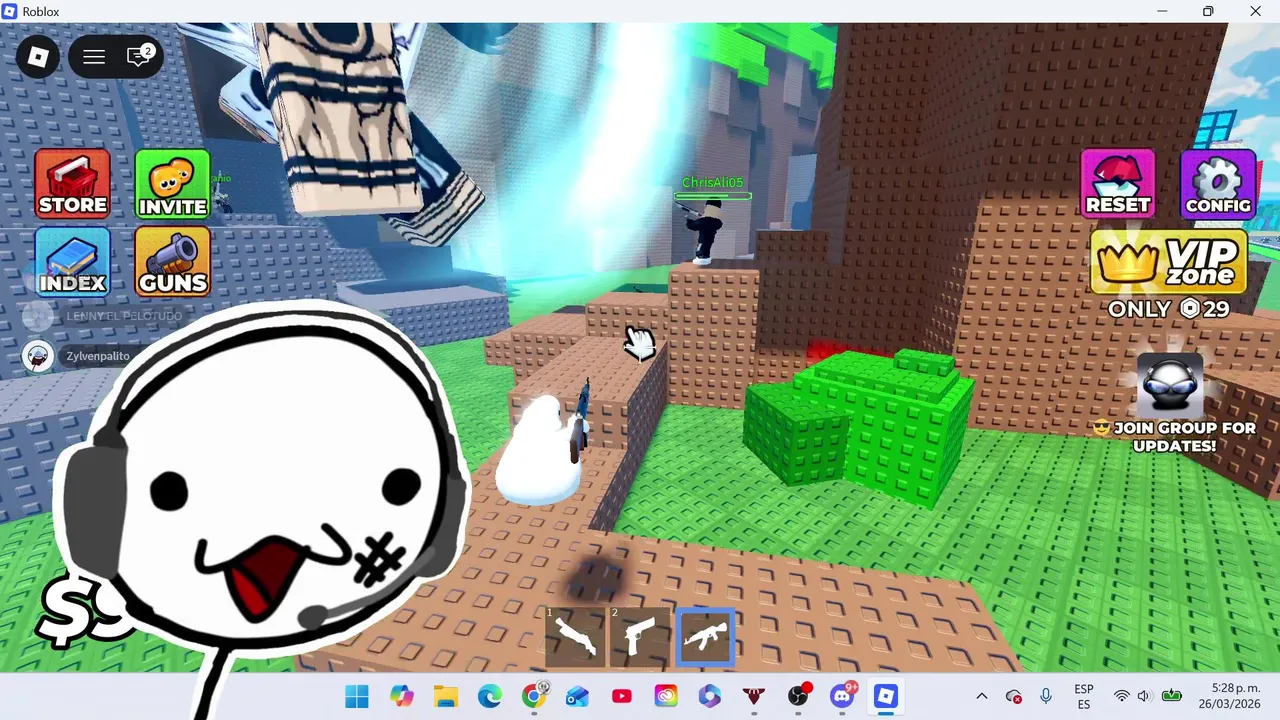Open Adobe Creative Cloud from the taskbar
The width and height of the screenshot is (1280, 720).
[666, 696]
